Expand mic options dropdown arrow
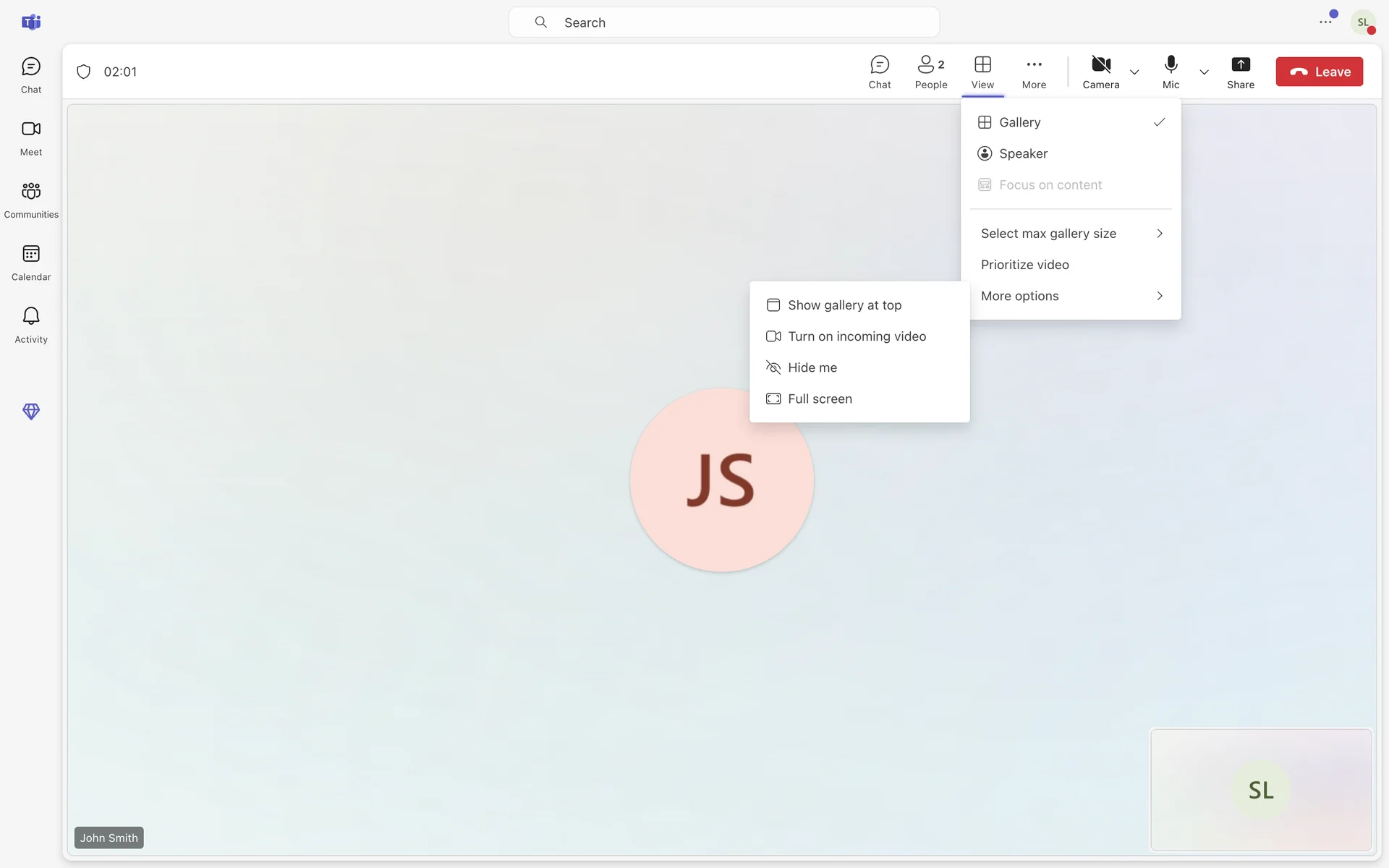Screen dimensions: 1389x868 (1204, 72)
